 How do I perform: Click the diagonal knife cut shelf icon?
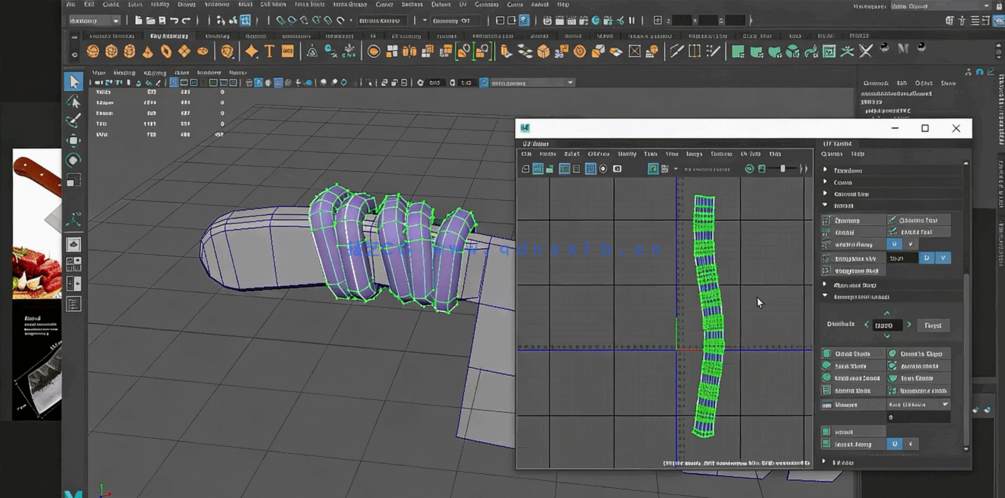676,51
